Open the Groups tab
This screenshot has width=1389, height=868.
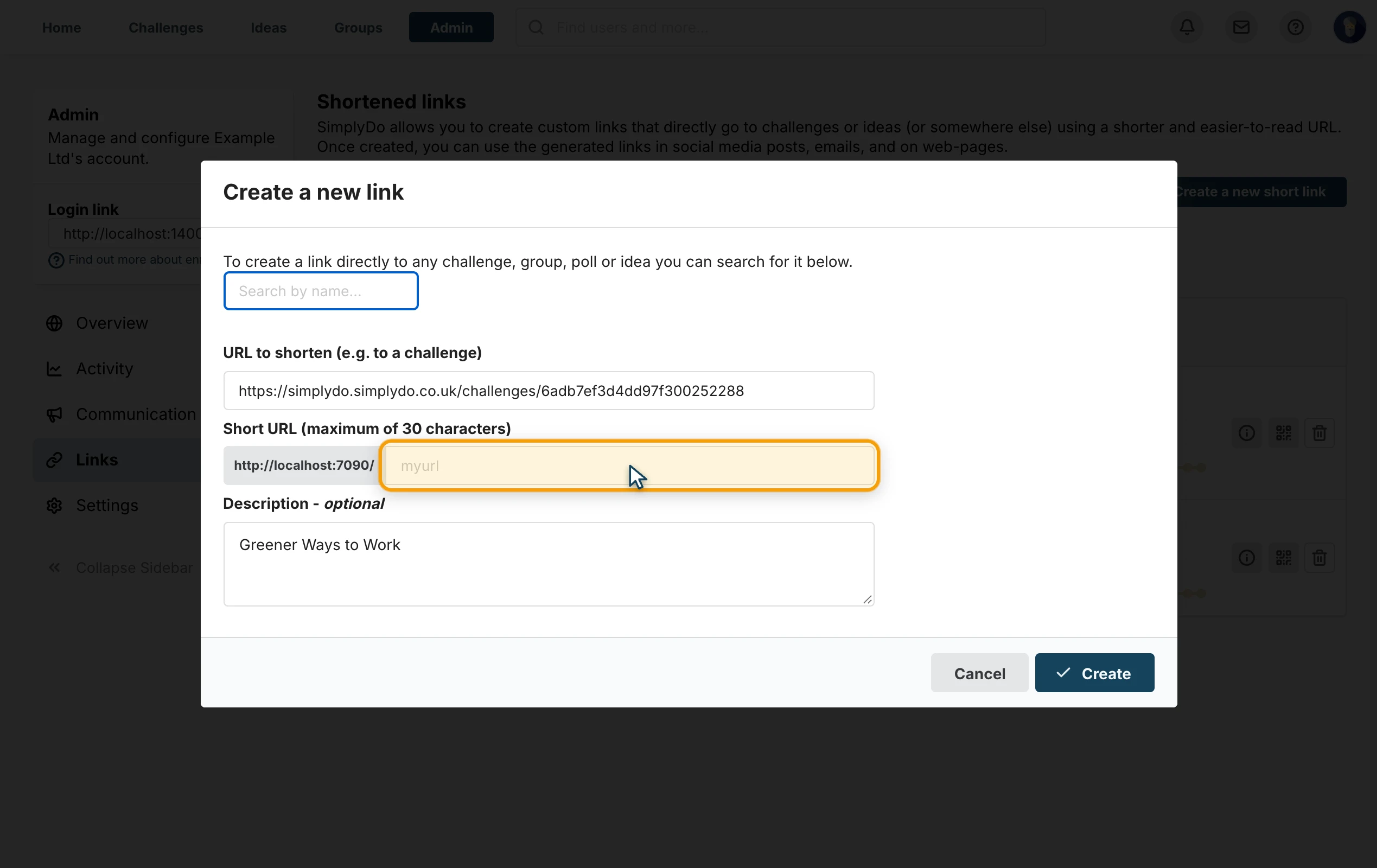point(358,27)
